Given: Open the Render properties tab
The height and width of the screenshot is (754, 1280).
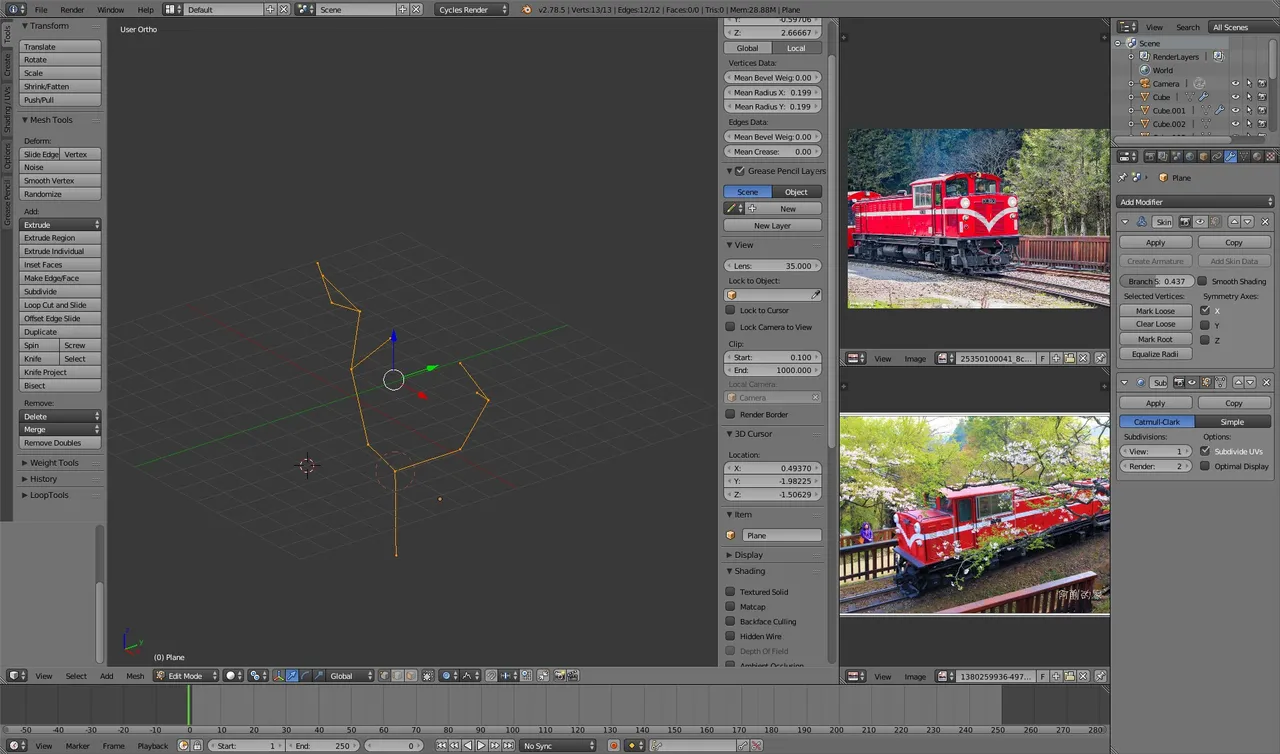Looking at the screenshot, I should (x=1150, y=156).
